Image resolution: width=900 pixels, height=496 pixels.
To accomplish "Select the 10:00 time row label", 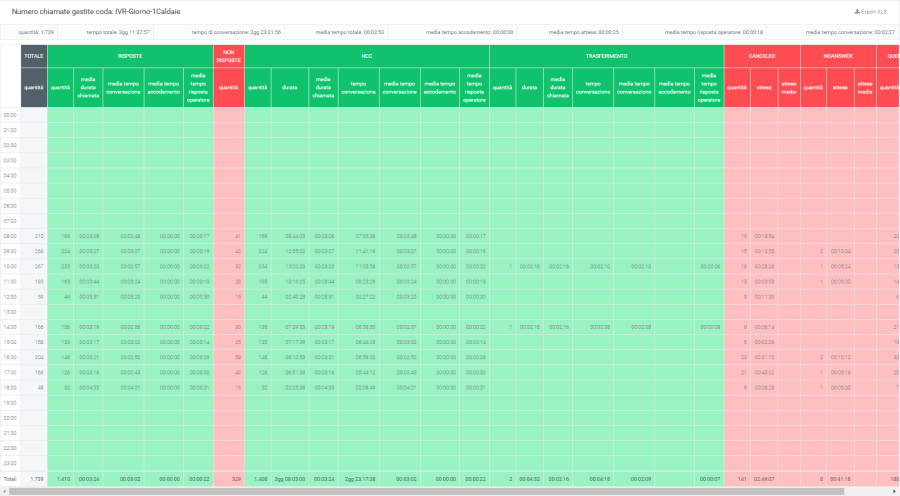I will (10, 266).
